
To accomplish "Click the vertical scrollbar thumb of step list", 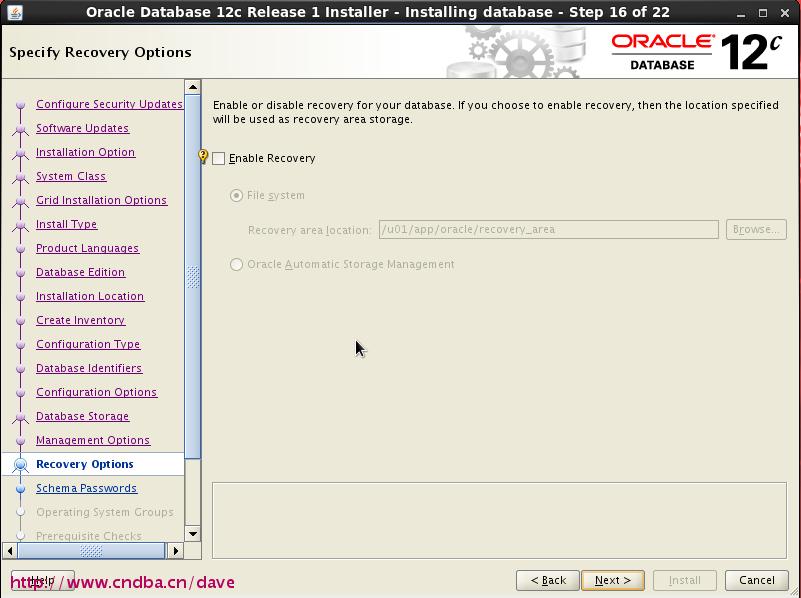I will tap(193, 277).
